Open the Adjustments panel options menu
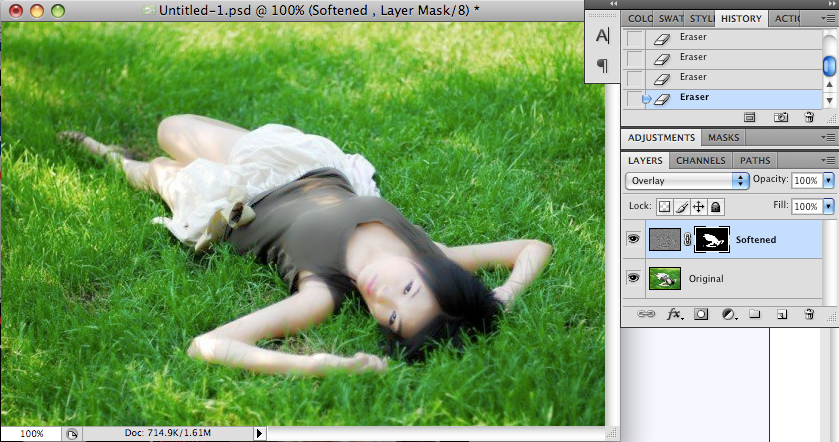The height and width of the screenshot is (442, 839). pyautogui.click(x=827, y=138)
